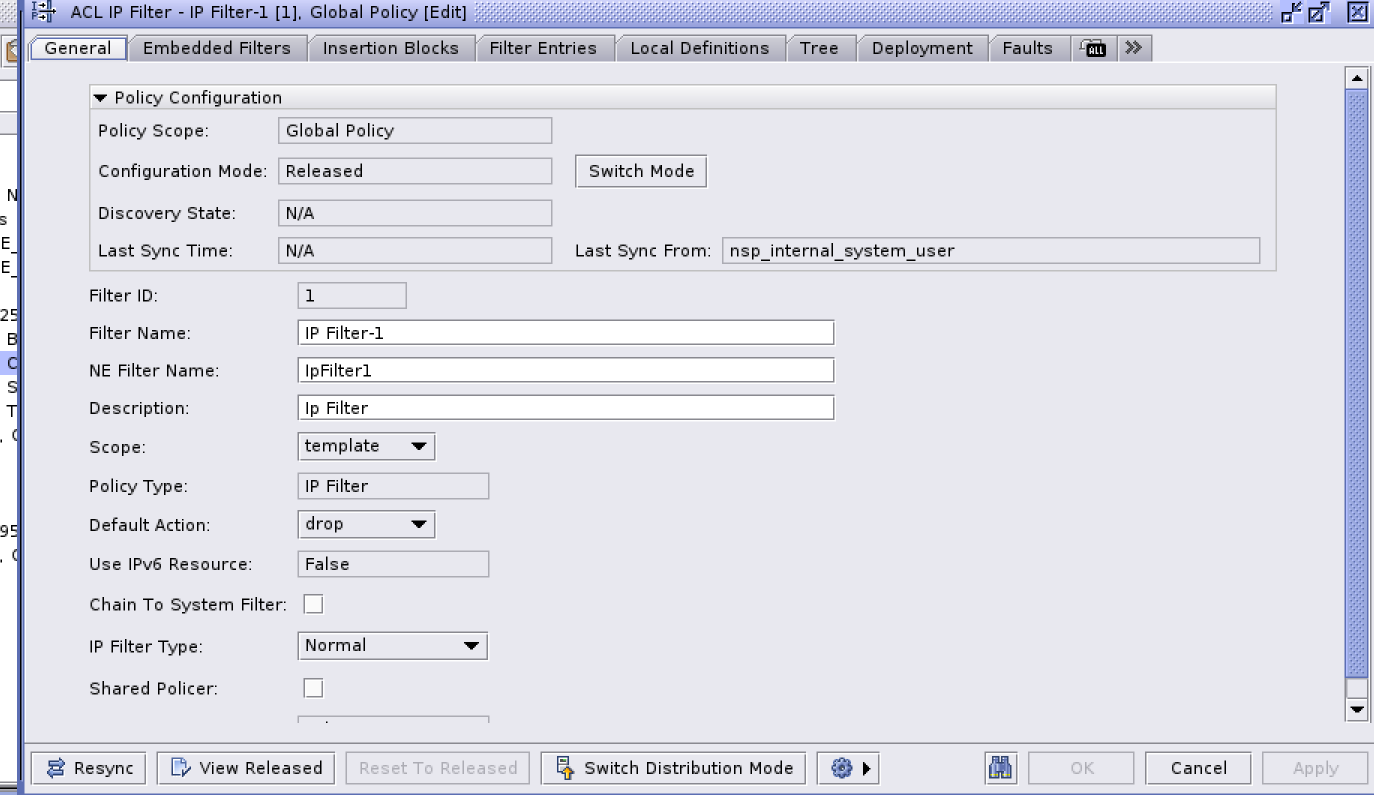
Task: Collapse the Policy Configuration section
Action: [x=100, y=98]
